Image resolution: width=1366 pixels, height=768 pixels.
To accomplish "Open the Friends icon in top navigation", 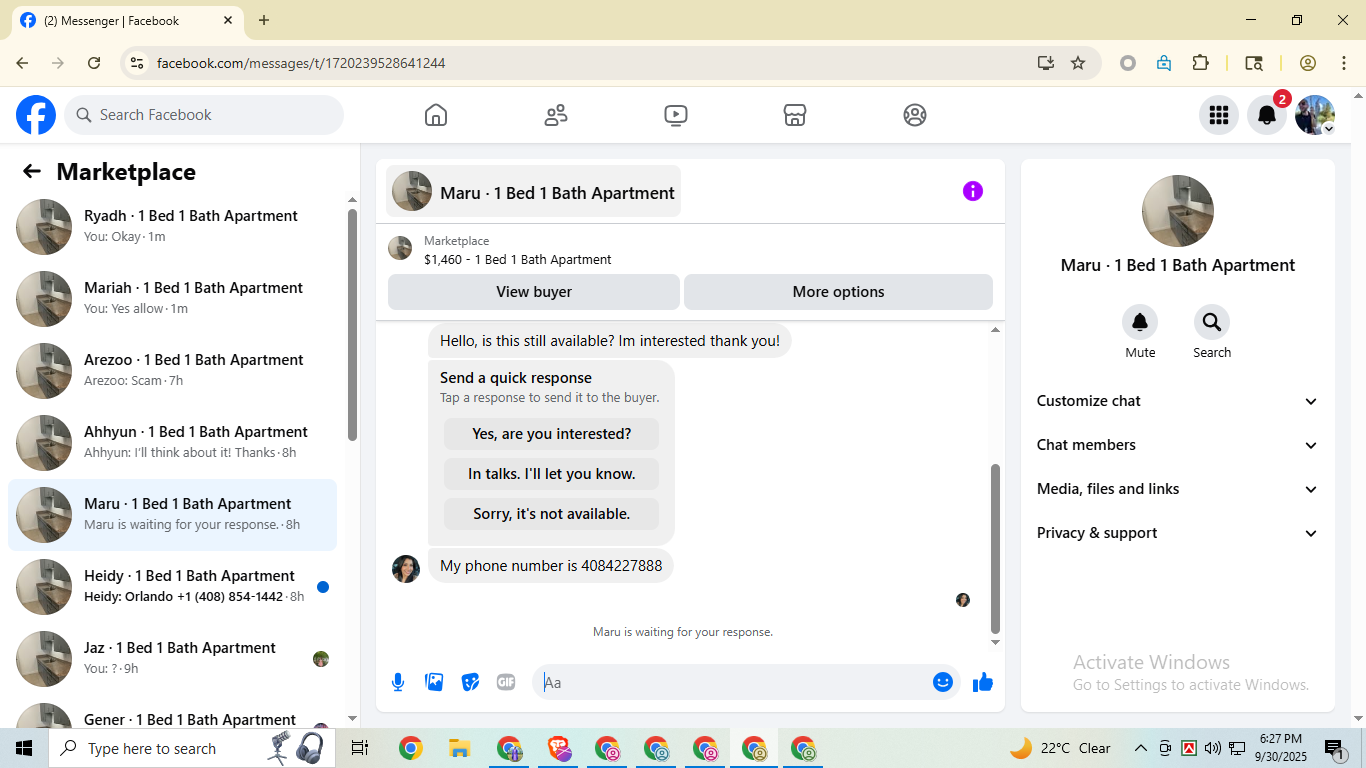I will pos(556,115).
